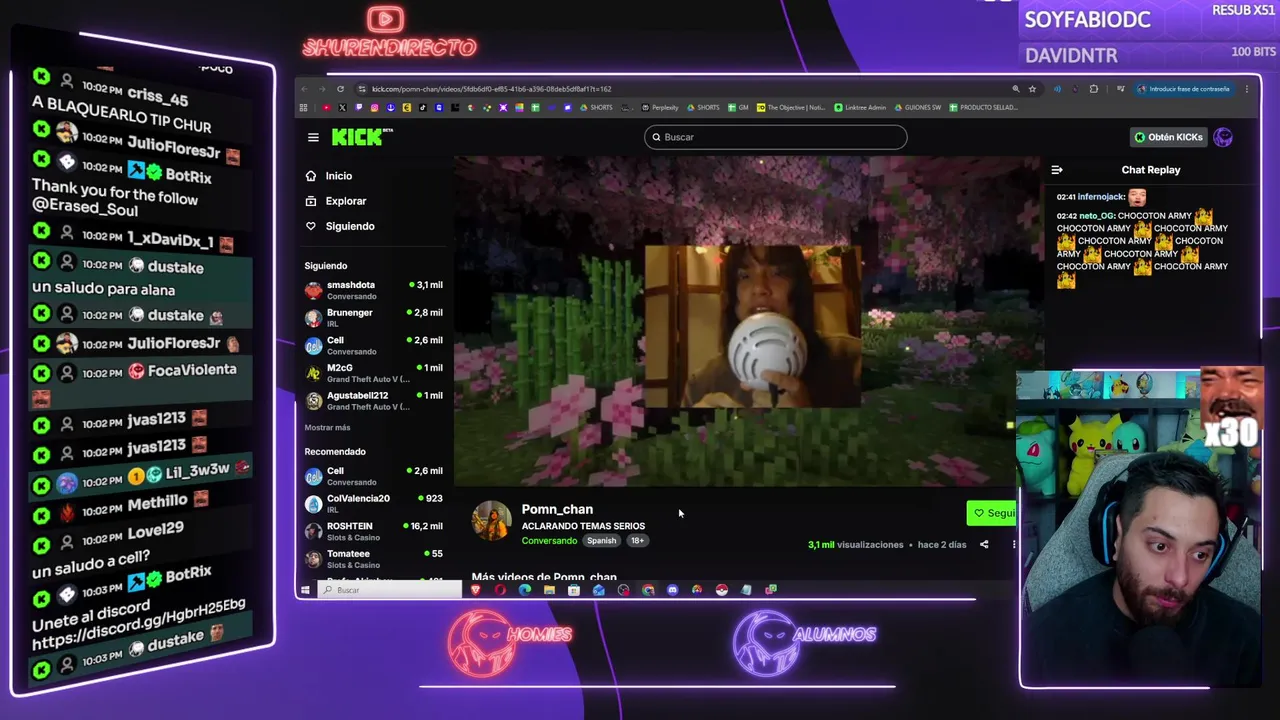
Task: Click the Spanish language tag
Action: tap(601, 541)
